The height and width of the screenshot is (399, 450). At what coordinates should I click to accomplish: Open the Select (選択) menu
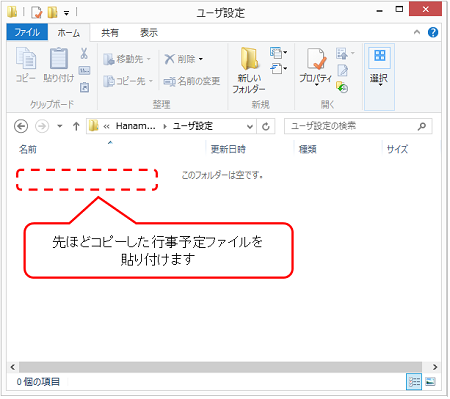click(x=379, y=77)
